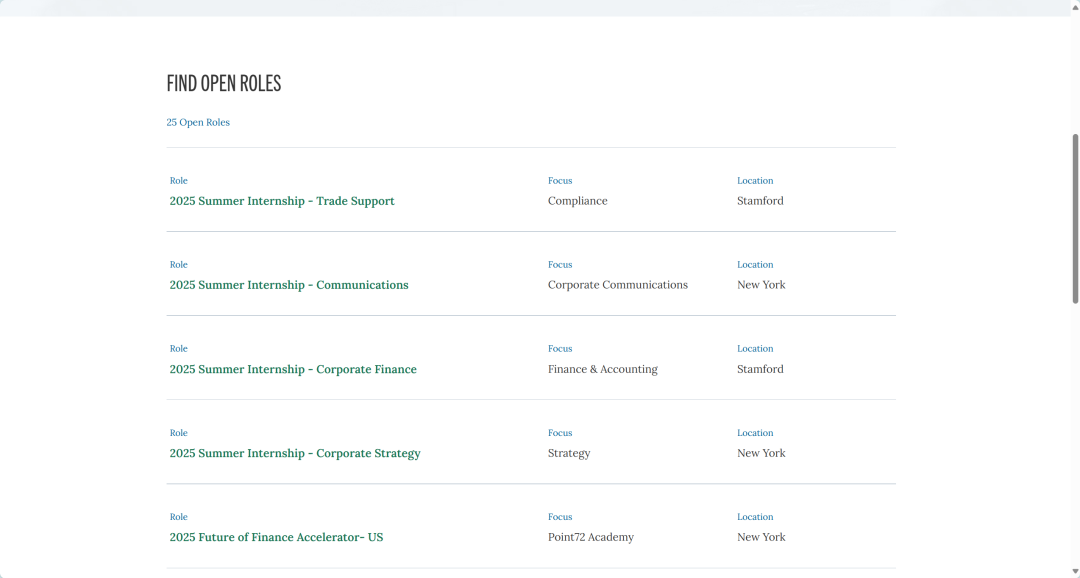
Task: Click the 25 Open Roles count text
Action: tap(198, 123)
